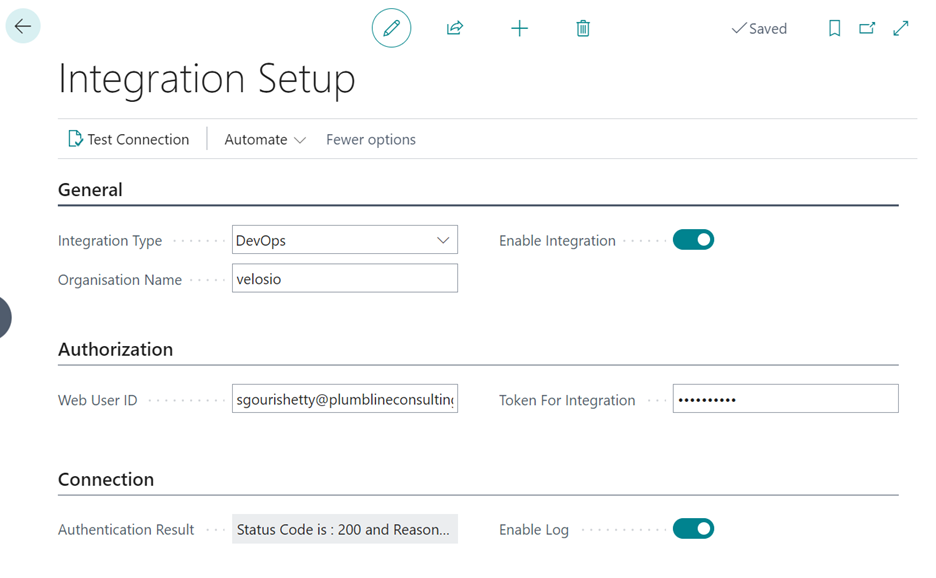Image resolution: width=936 pixels, height=578 pixels.
Task: Open the Share icon in the top bar
Action: (x=455, y=28)
